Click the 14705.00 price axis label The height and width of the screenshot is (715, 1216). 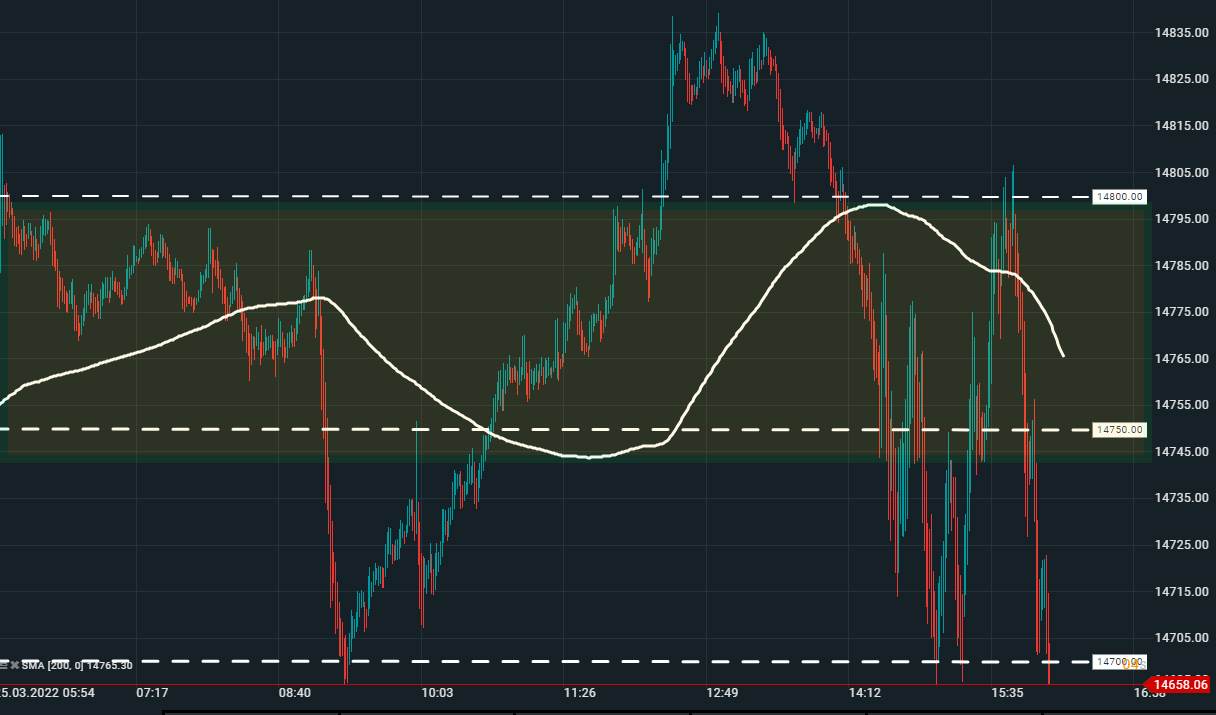pos(1181,638)
